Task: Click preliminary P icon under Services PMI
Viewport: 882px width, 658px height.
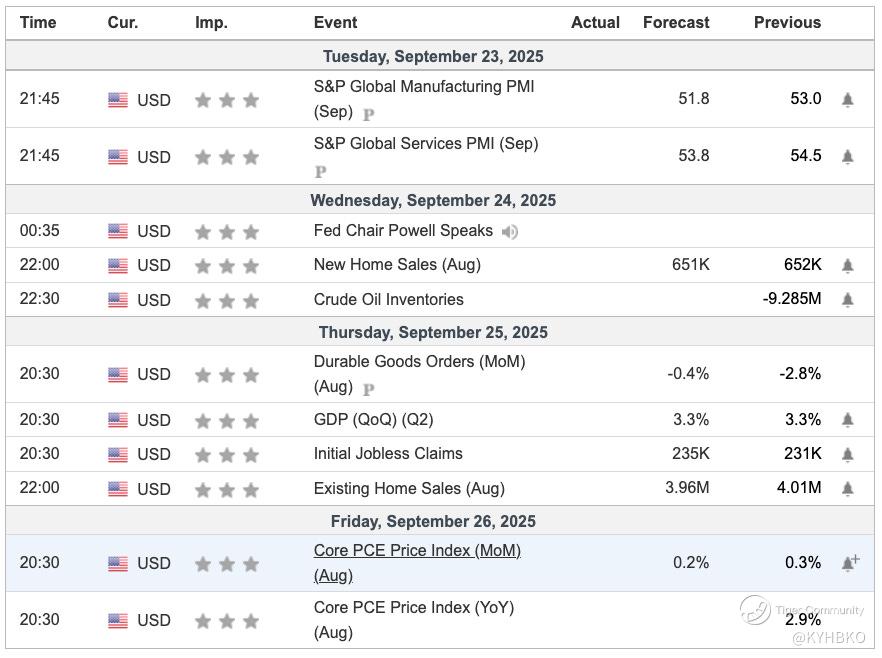Action: pos(320,171)
